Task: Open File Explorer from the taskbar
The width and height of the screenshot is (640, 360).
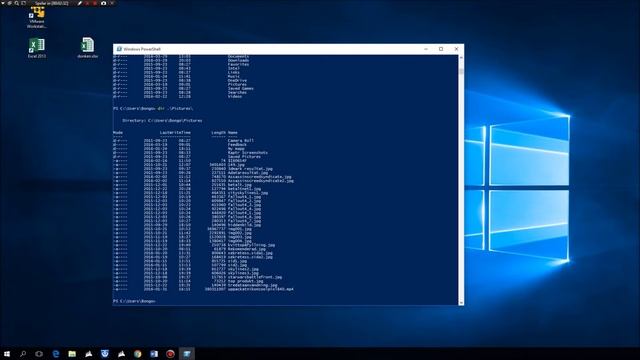Action: click(72, 354)
